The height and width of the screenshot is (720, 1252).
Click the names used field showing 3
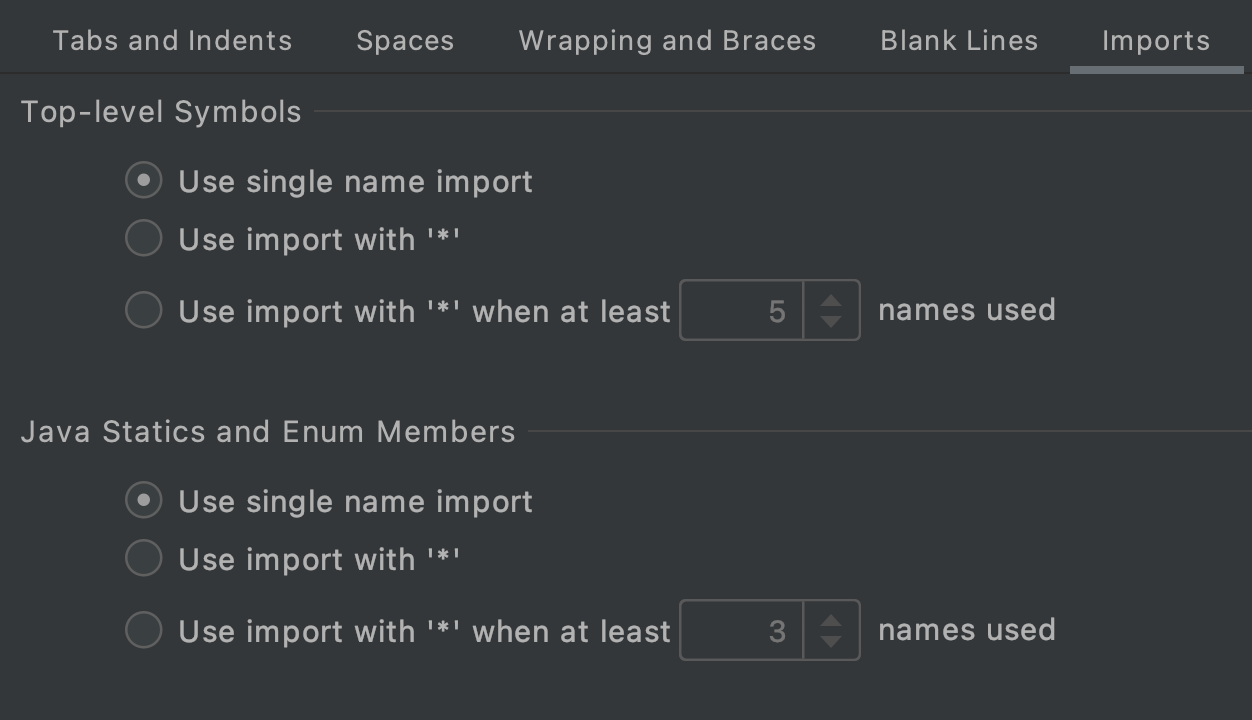(x=745, y=630)
